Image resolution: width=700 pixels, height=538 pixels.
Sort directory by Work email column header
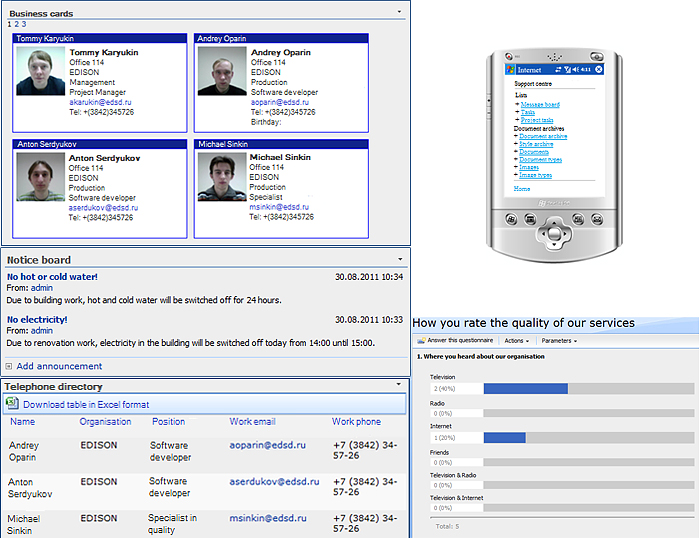[x=252, y=421]
